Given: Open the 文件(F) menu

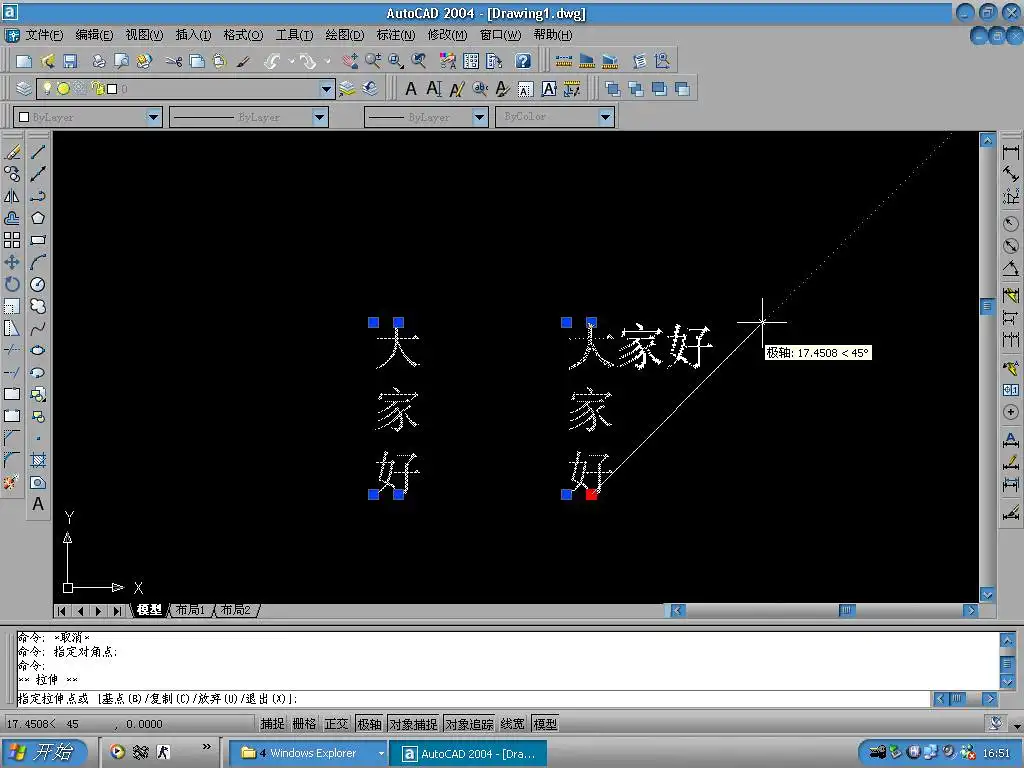Looking at the screenshot, I should pos(44,35).
